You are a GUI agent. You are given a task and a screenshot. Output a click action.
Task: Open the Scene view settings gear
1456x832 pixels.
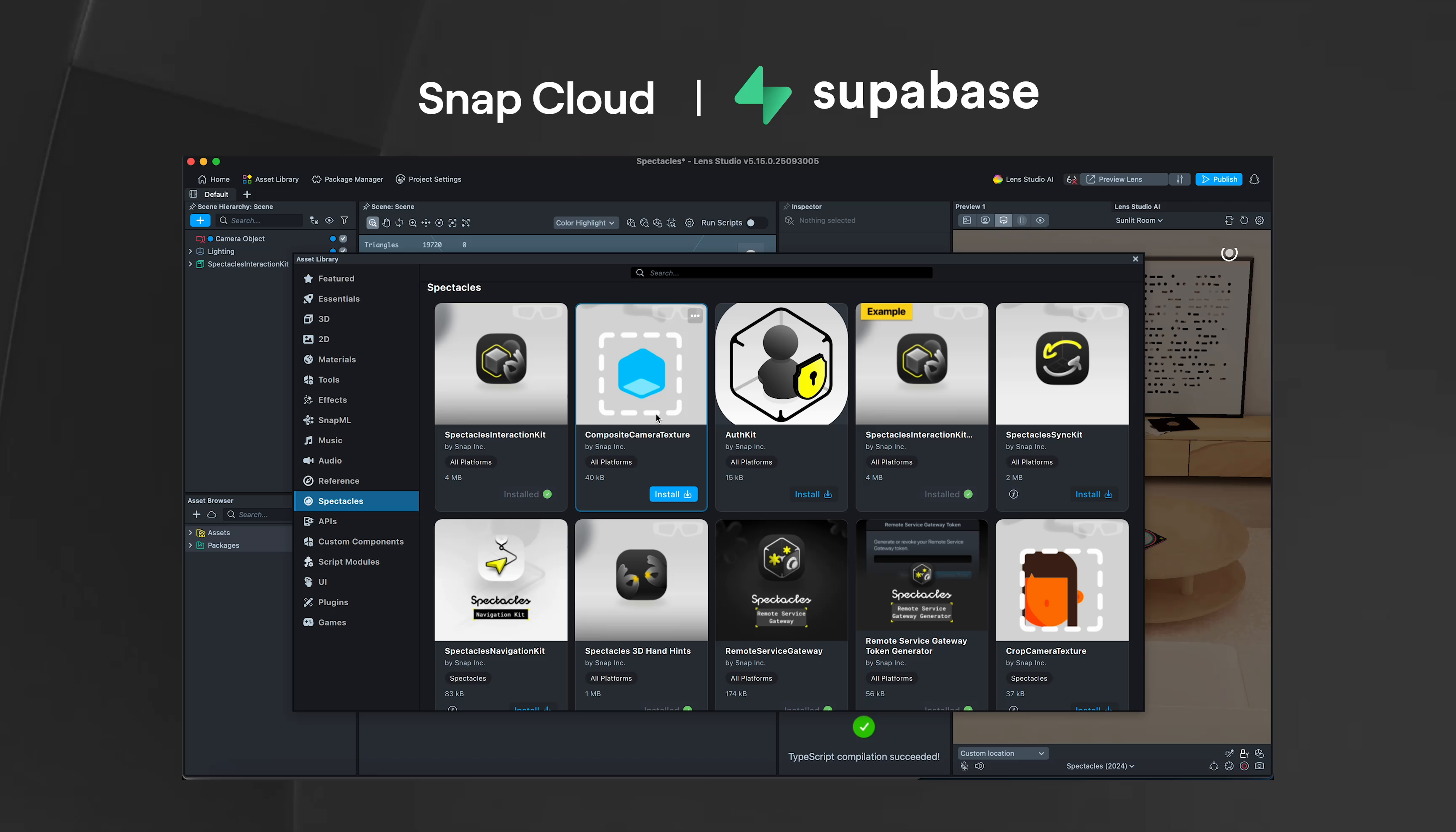[689, 223]
